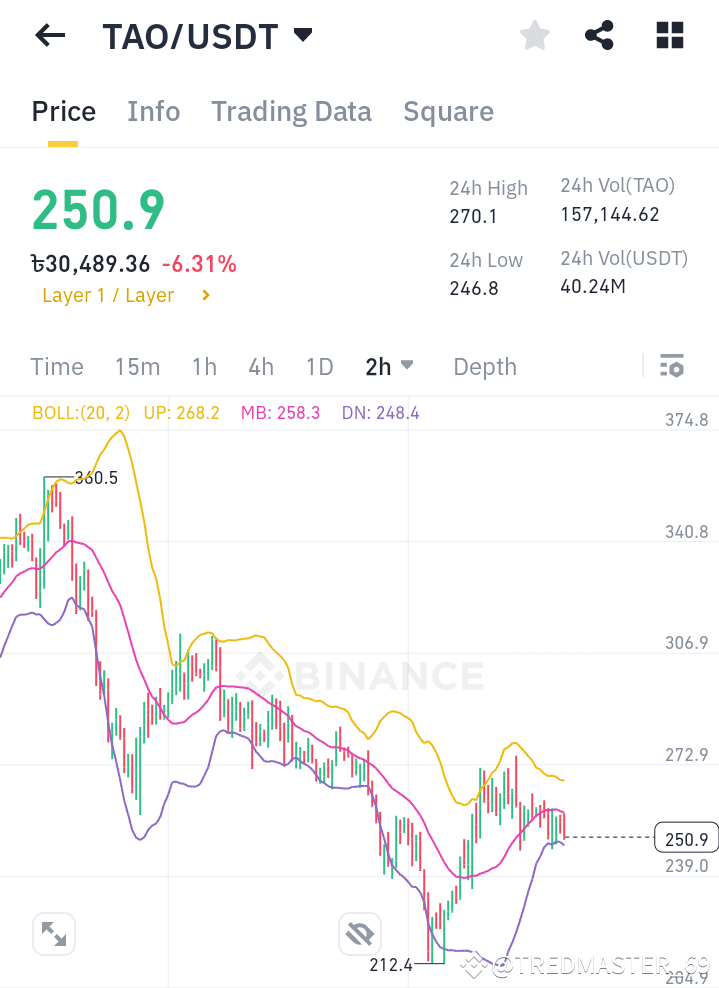Switch chart to the 1D interval

(319, 366)
